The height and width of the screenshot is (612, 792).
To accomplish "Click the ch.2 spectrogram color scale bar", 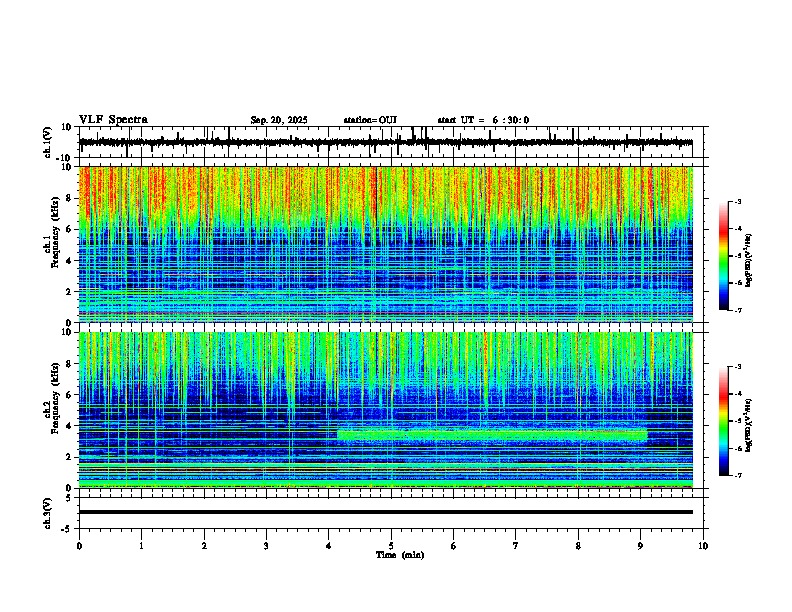I will click(724, 421).
